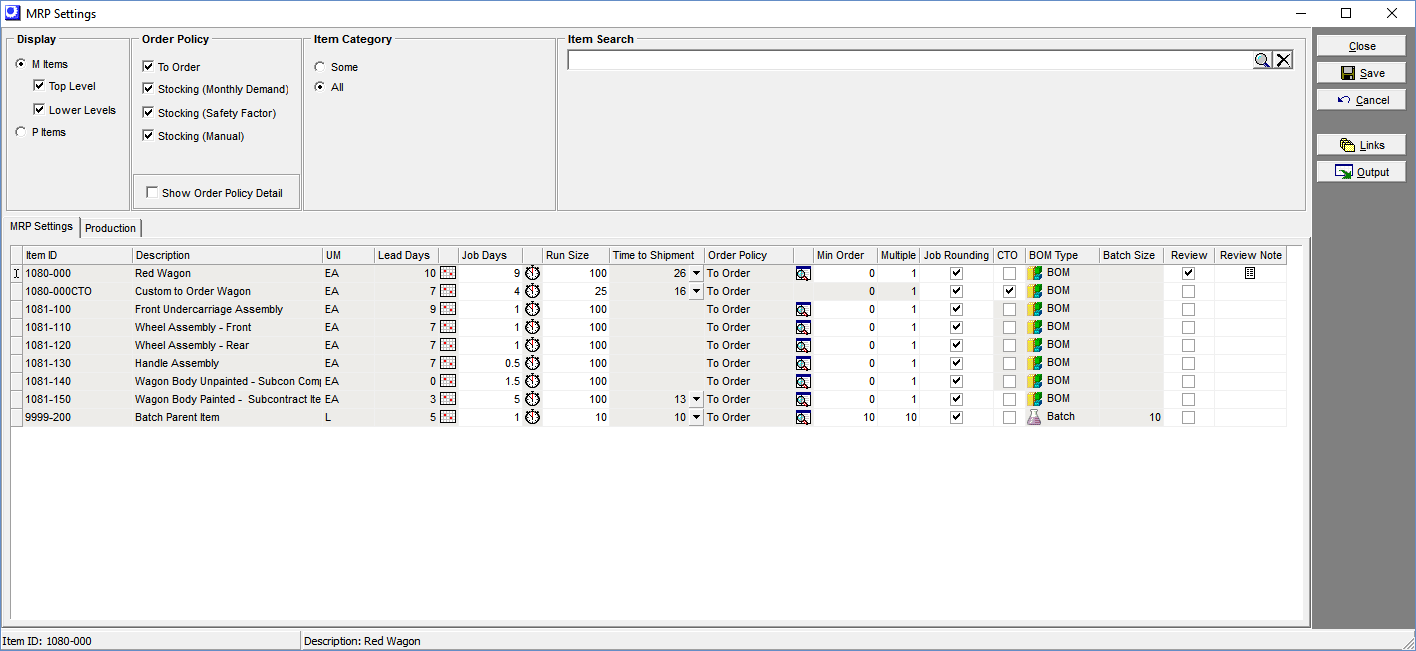Click the Job Days stopwatch icon for Handle Assembly
The image size is (1416, 651).
(532, 363)
